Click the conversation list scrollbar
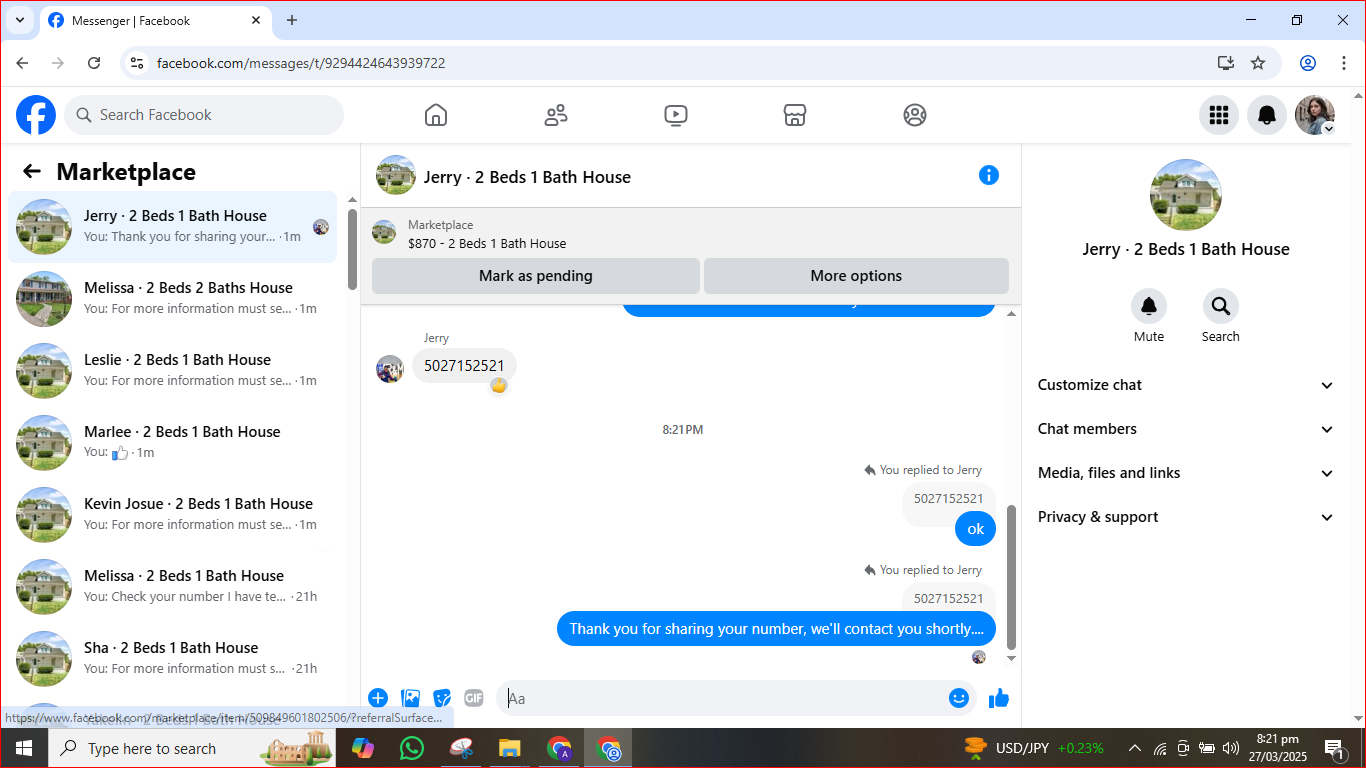Viewport: 1366px width, 768px height. click(352, 249)
